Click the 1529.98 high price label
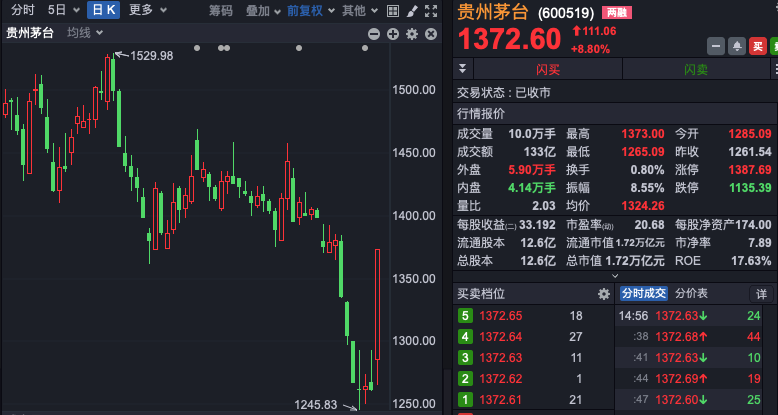This screenshot has height=415, width=778. pos(151,56)
